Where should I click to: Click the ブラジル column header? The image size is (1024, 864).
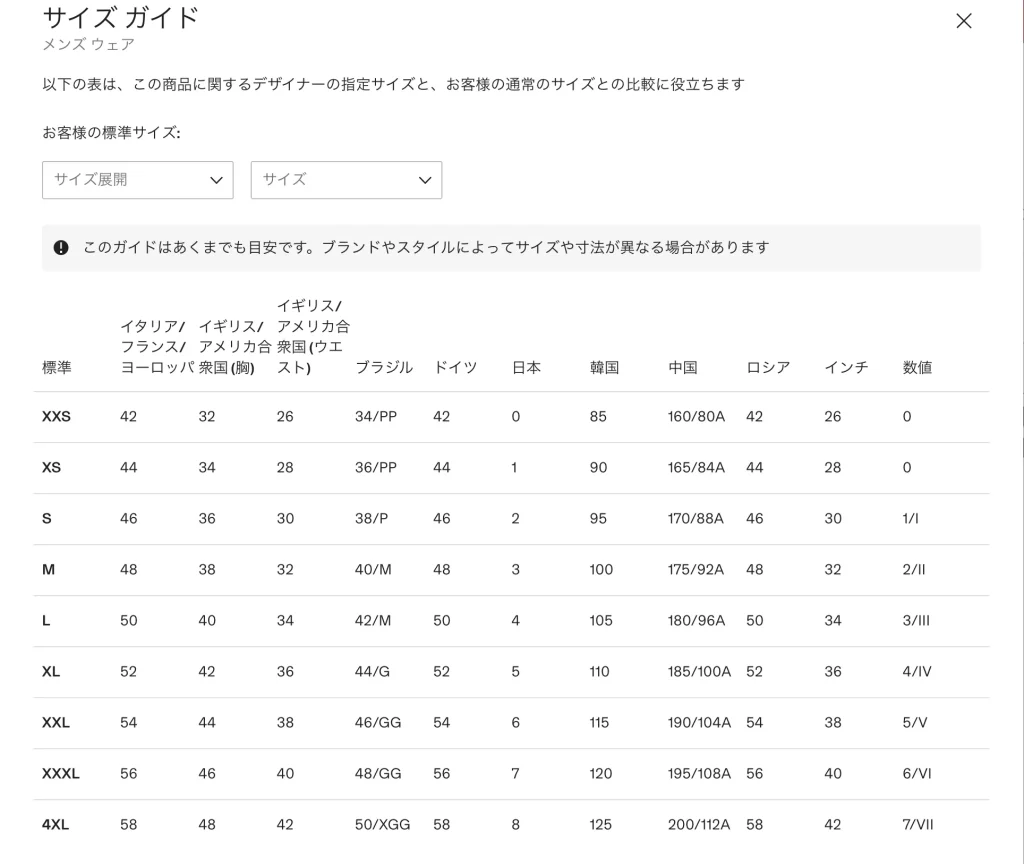pos(384,368)
